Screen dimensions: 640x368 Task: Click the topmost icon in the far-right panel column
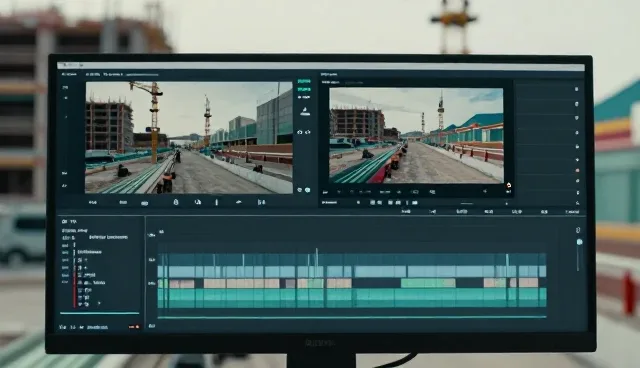pos(577,89)
